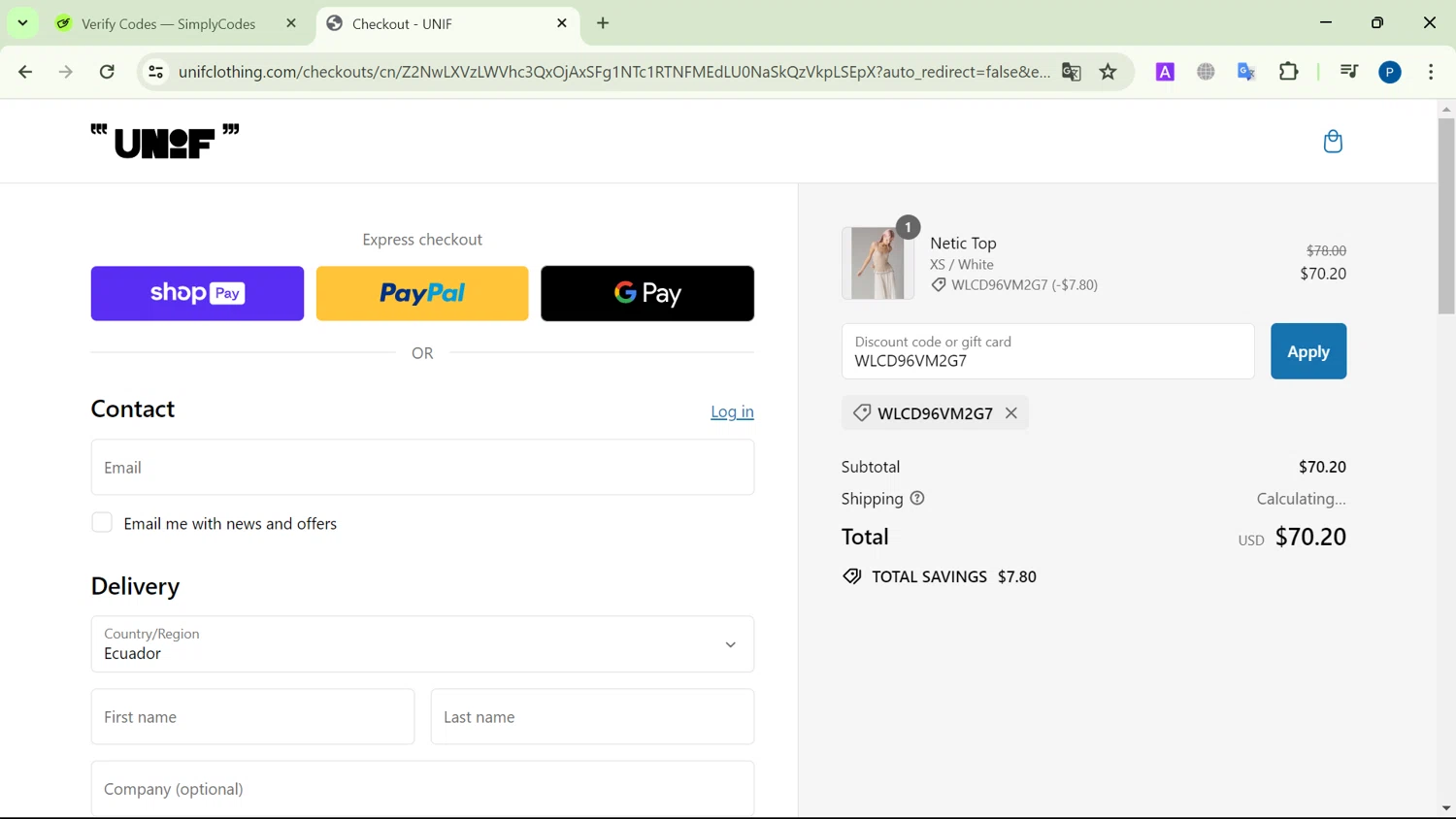Apply the discount code

pyautogui.click(x=1308, y=351)
